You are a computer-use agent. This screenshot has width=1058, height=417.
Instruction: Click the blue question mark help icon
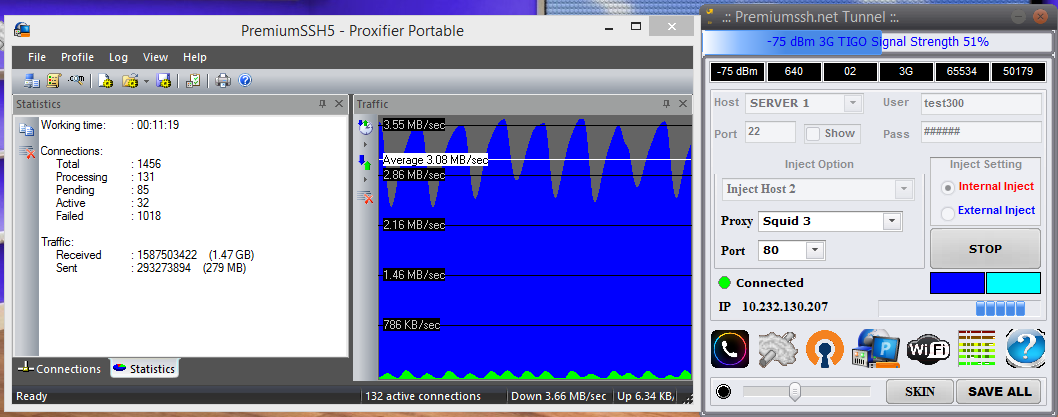coord(1025,349)
